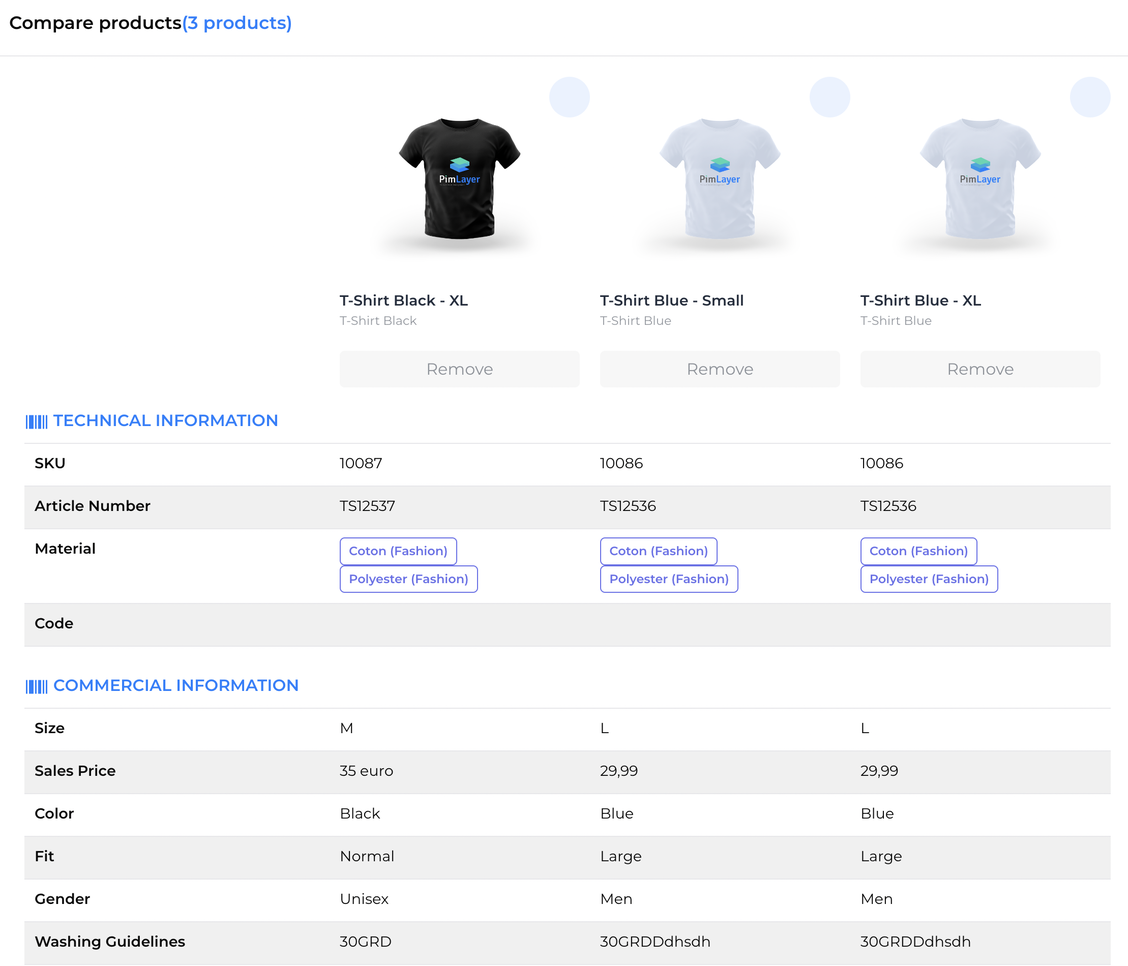The height and width of the screenshot is (966, 1128).
Task: Select the Polyester (Fashion) tag for T-Shirt Blue - XL
Action: click(x=928, y=579)
